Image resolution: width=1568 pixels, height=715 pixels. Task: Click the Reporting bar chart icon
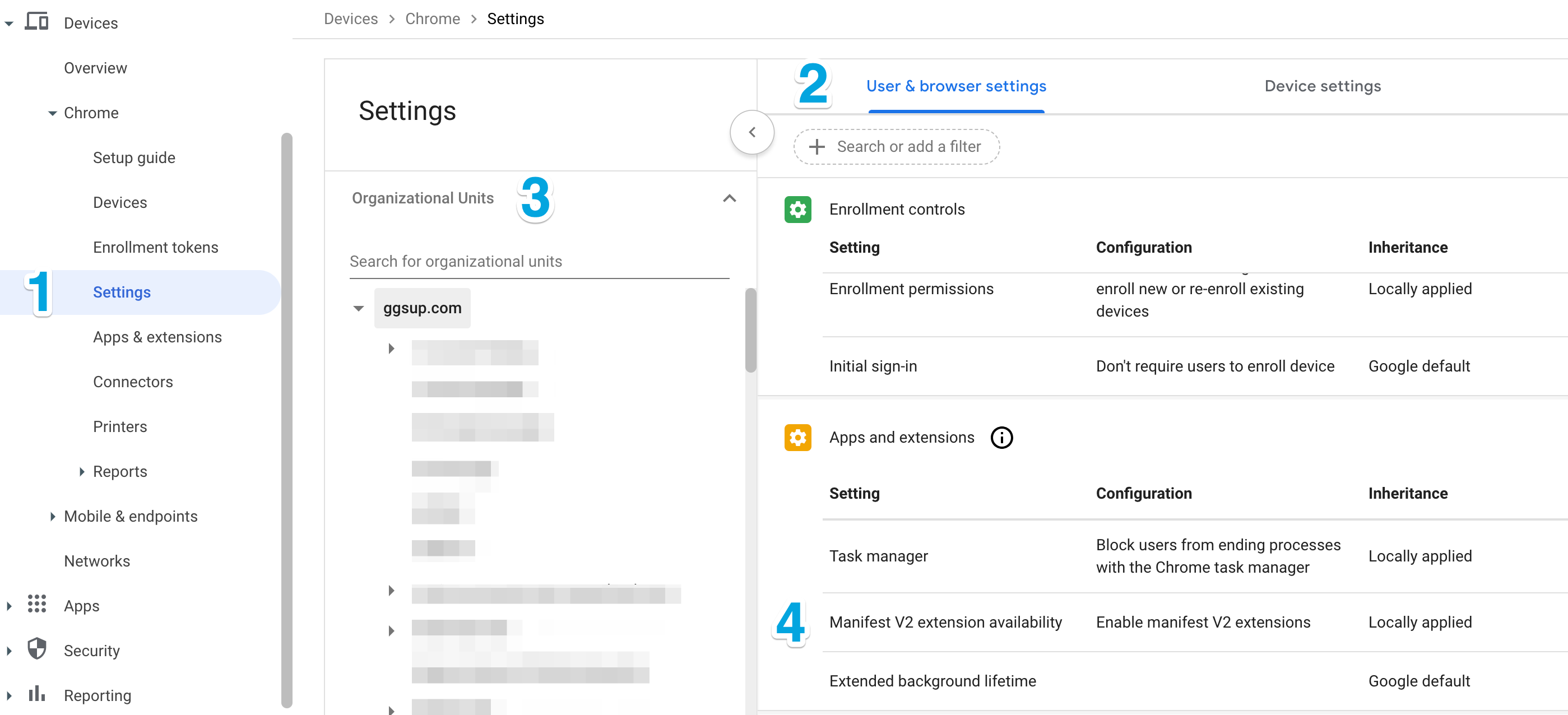(36, 694)
